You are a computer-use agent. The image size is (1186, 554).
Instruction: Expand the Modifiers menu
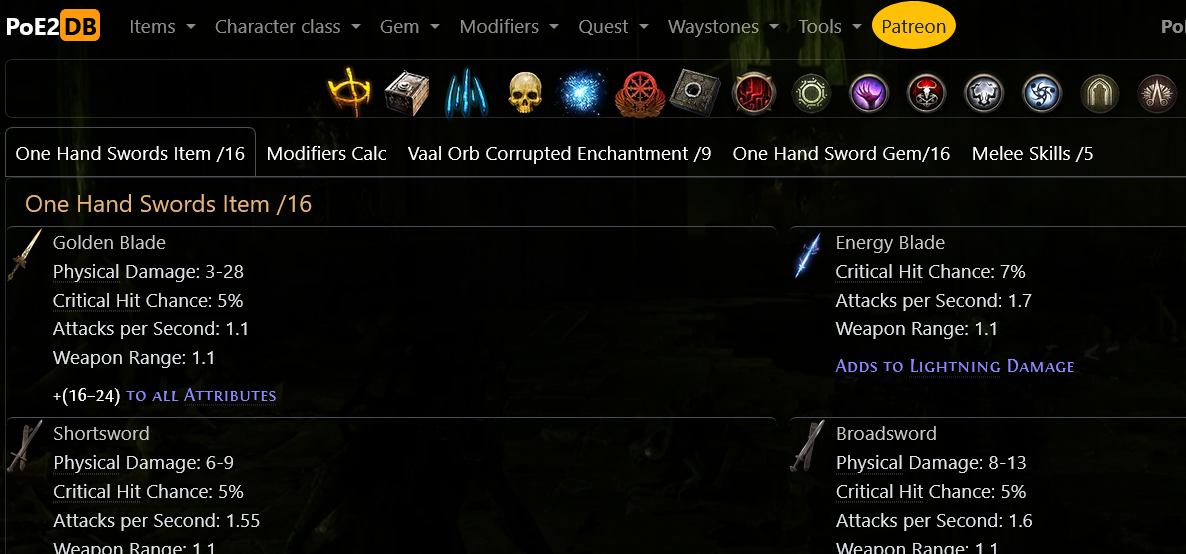tap(509, 26)
